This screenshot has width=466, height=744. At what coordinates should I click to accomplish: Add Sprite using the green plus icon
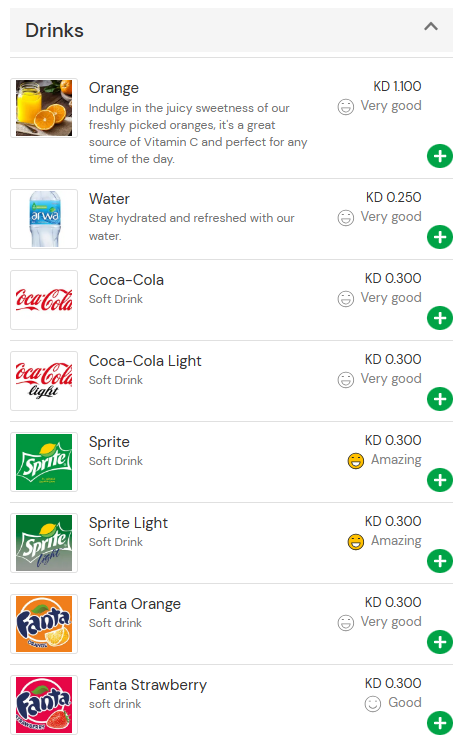439,480
